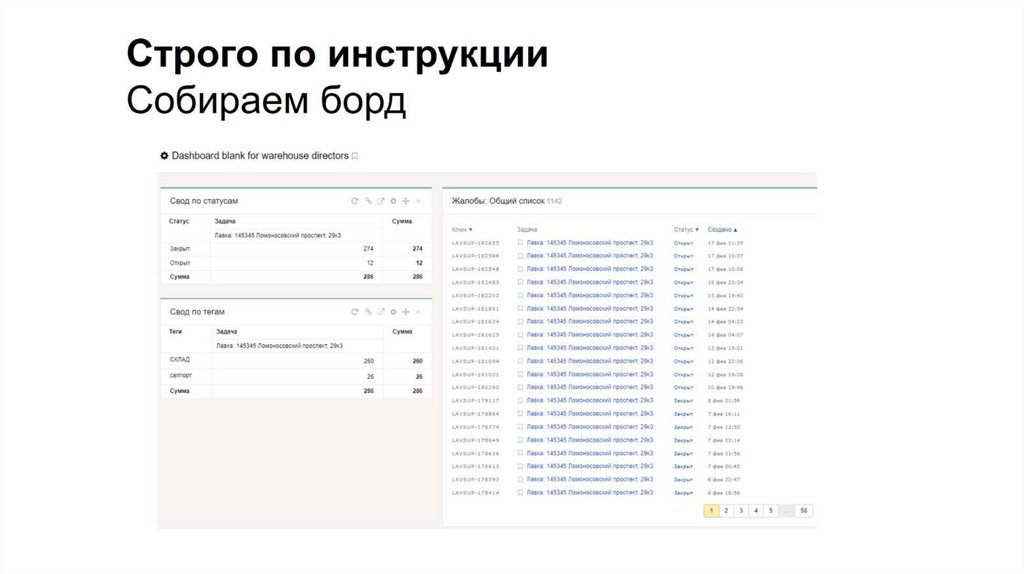This screenshot has height=574, width=1024.
Task: Check the box for issue LAVSUP-178414
Action: tap(521, 492)
